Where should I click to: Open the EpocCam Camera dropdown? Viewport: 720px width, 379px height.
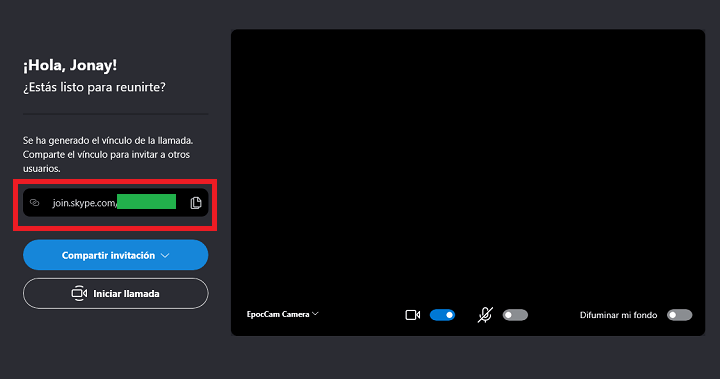[x=282, y=314]
